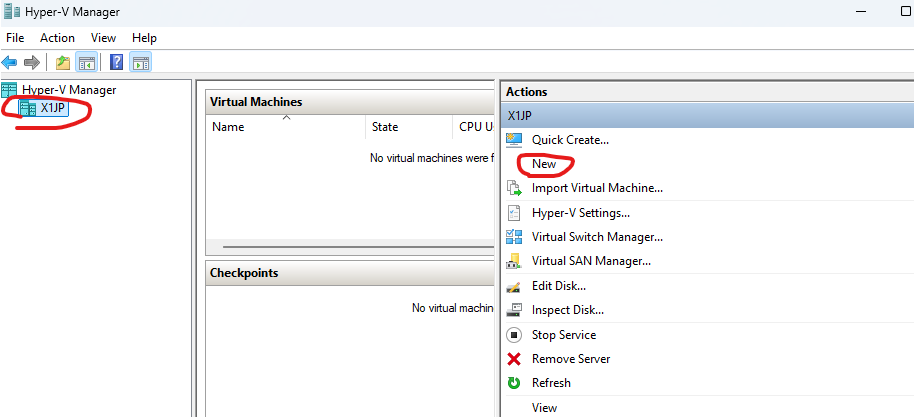Open Virtual Switch Manager icon
The width and height of the screenshot is (914, 417).
tap(514, 237)
